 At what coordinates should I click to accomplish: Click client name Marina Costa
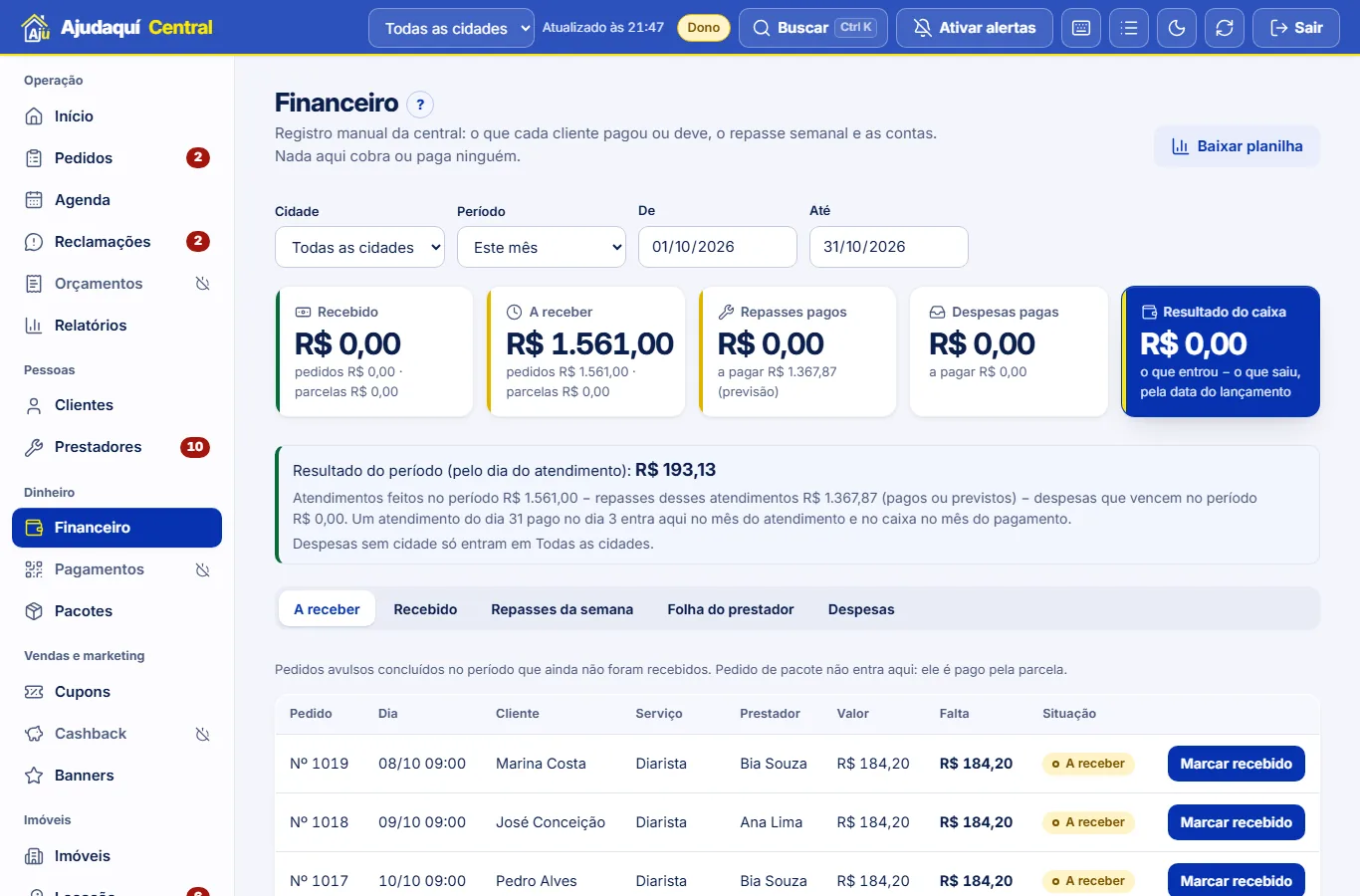coord(541,764)
